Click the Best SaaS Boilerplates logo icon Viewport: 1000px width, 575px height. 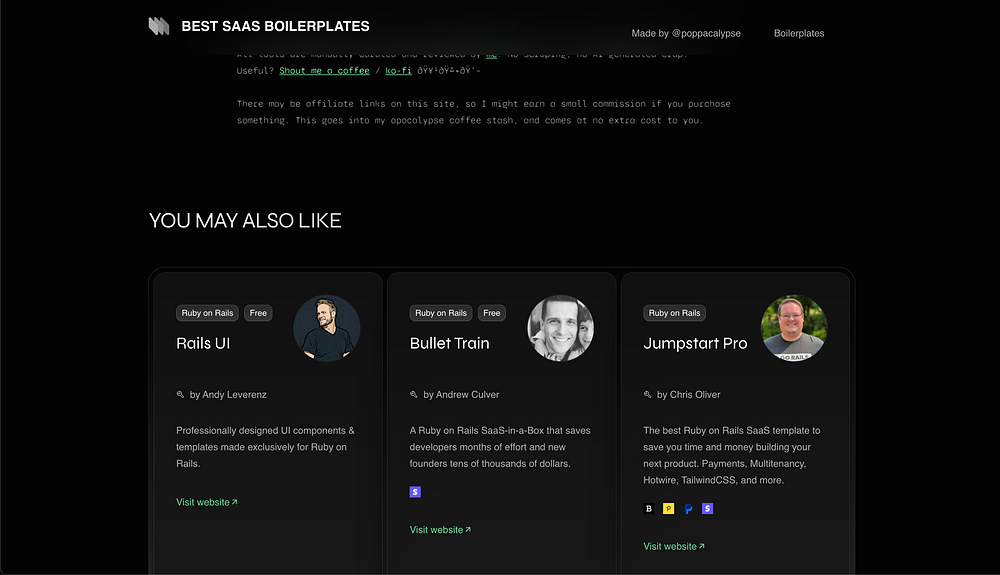(159, 26)
